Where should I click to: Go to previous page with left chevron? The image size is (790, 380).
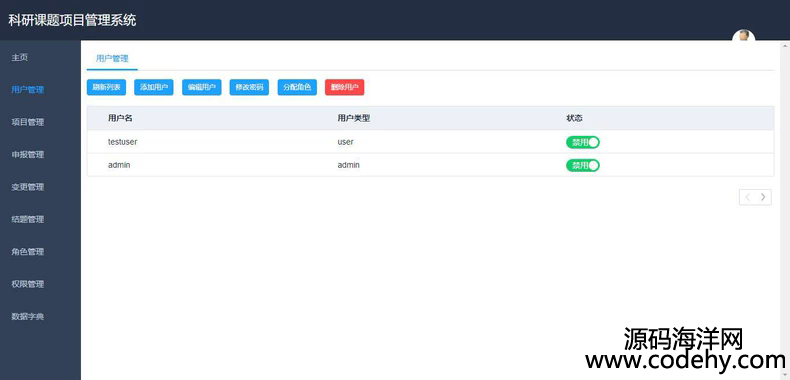click(748, 197)
